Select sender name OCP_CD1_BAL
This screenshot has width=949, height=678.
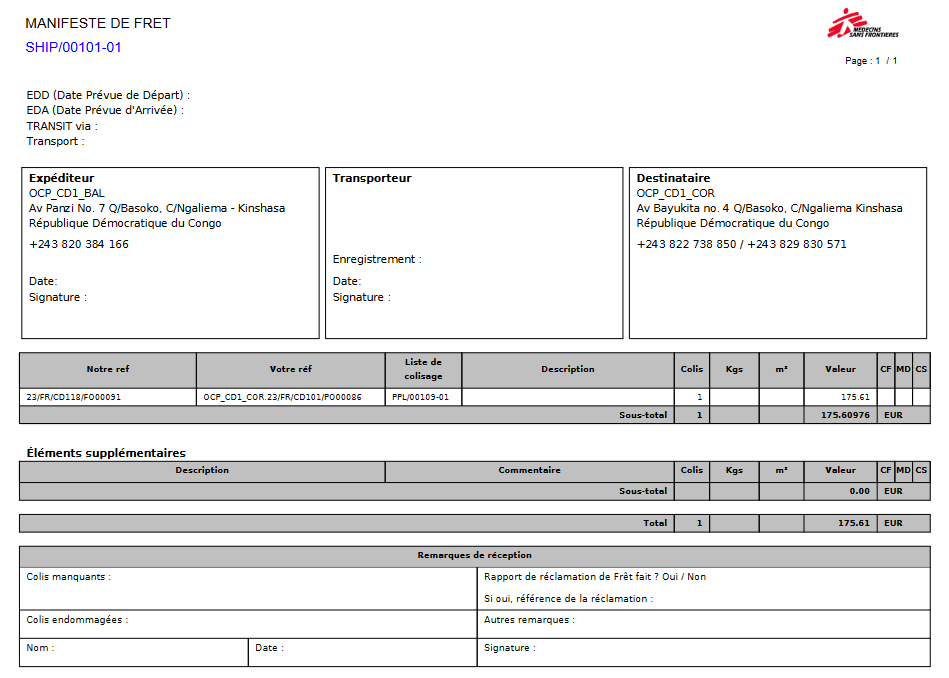coord(67,193)
